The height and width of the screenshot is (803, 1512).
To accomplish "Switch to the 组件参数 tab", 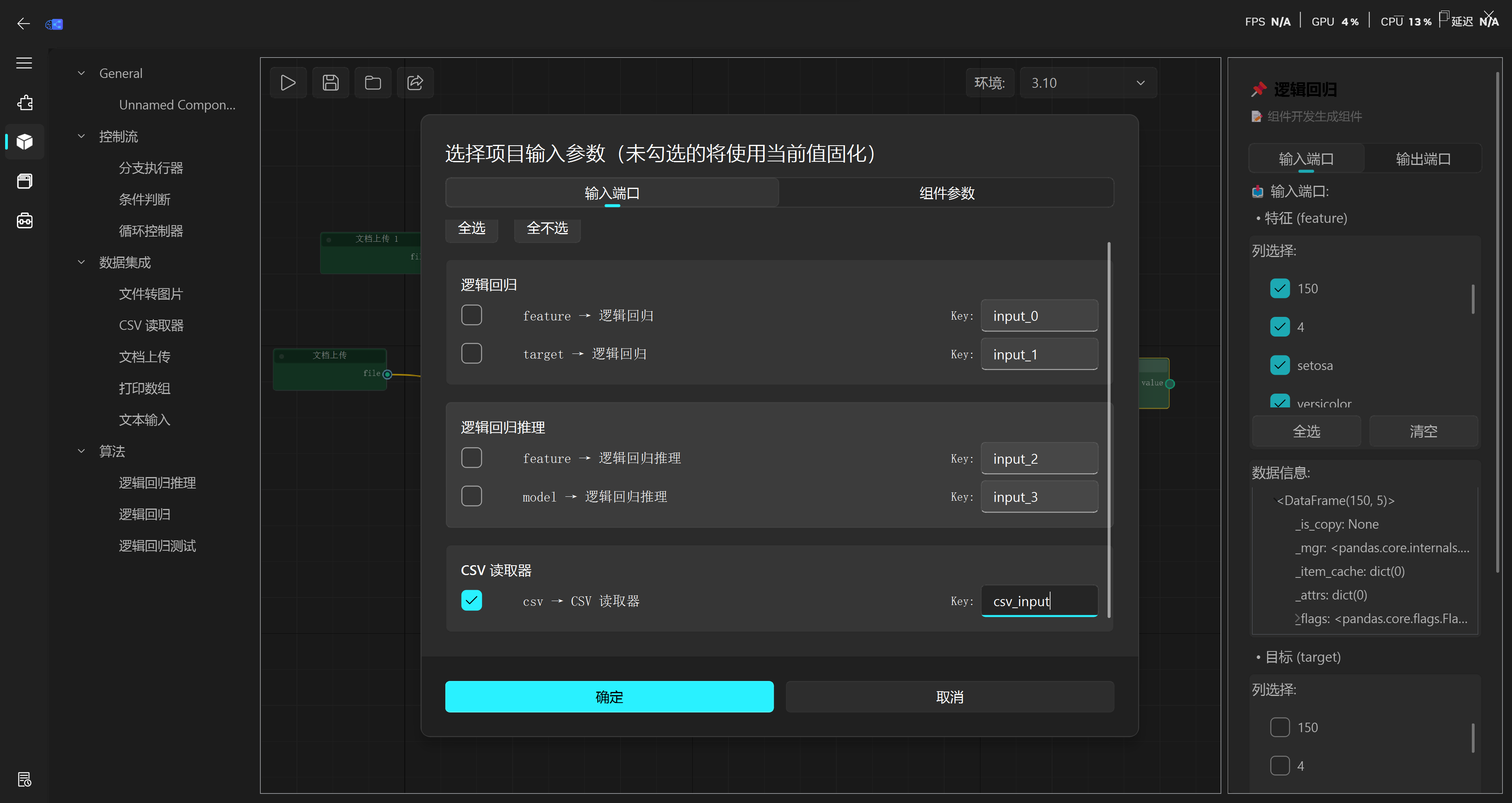I will 946,192.
